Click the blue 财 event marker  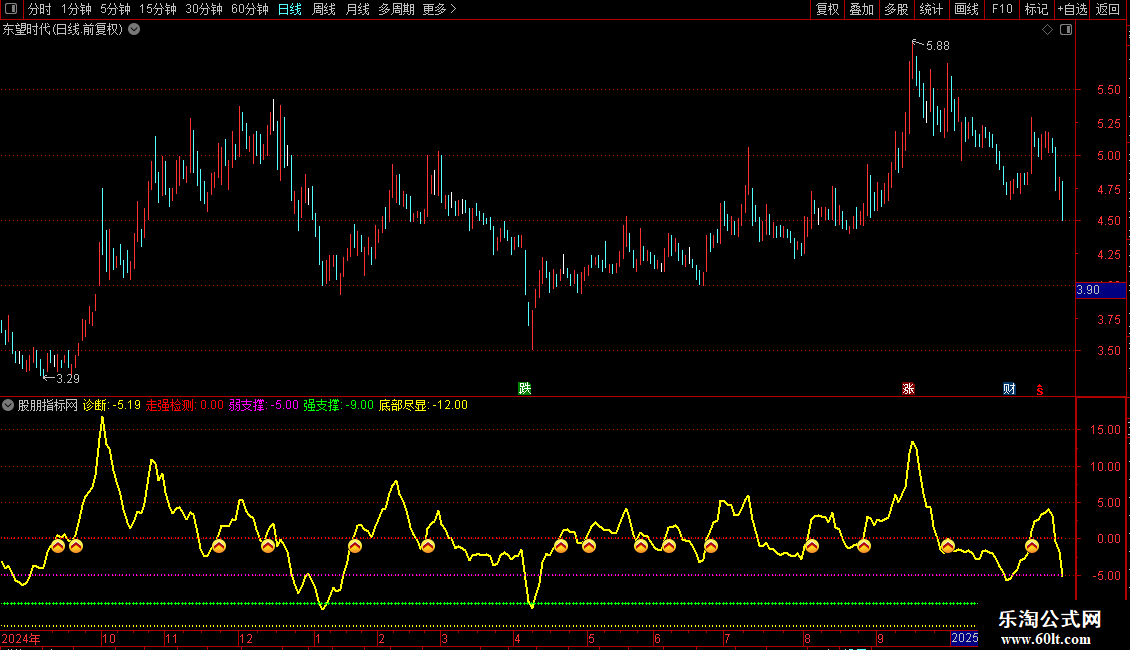coord(1009,388)
